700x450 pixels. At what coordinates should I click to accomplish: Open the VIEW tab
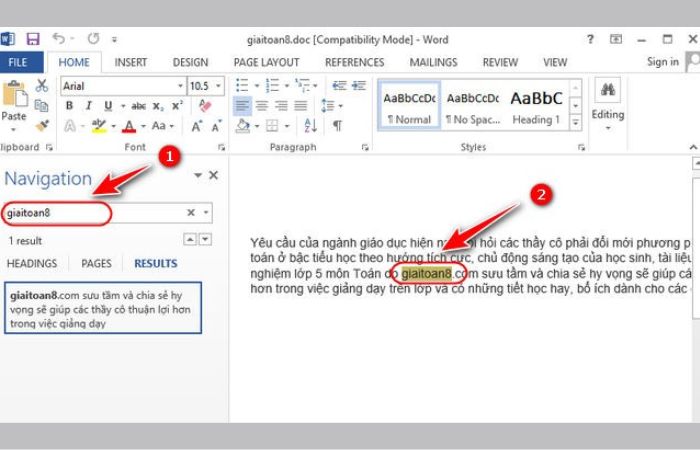(x=555, y=62)
